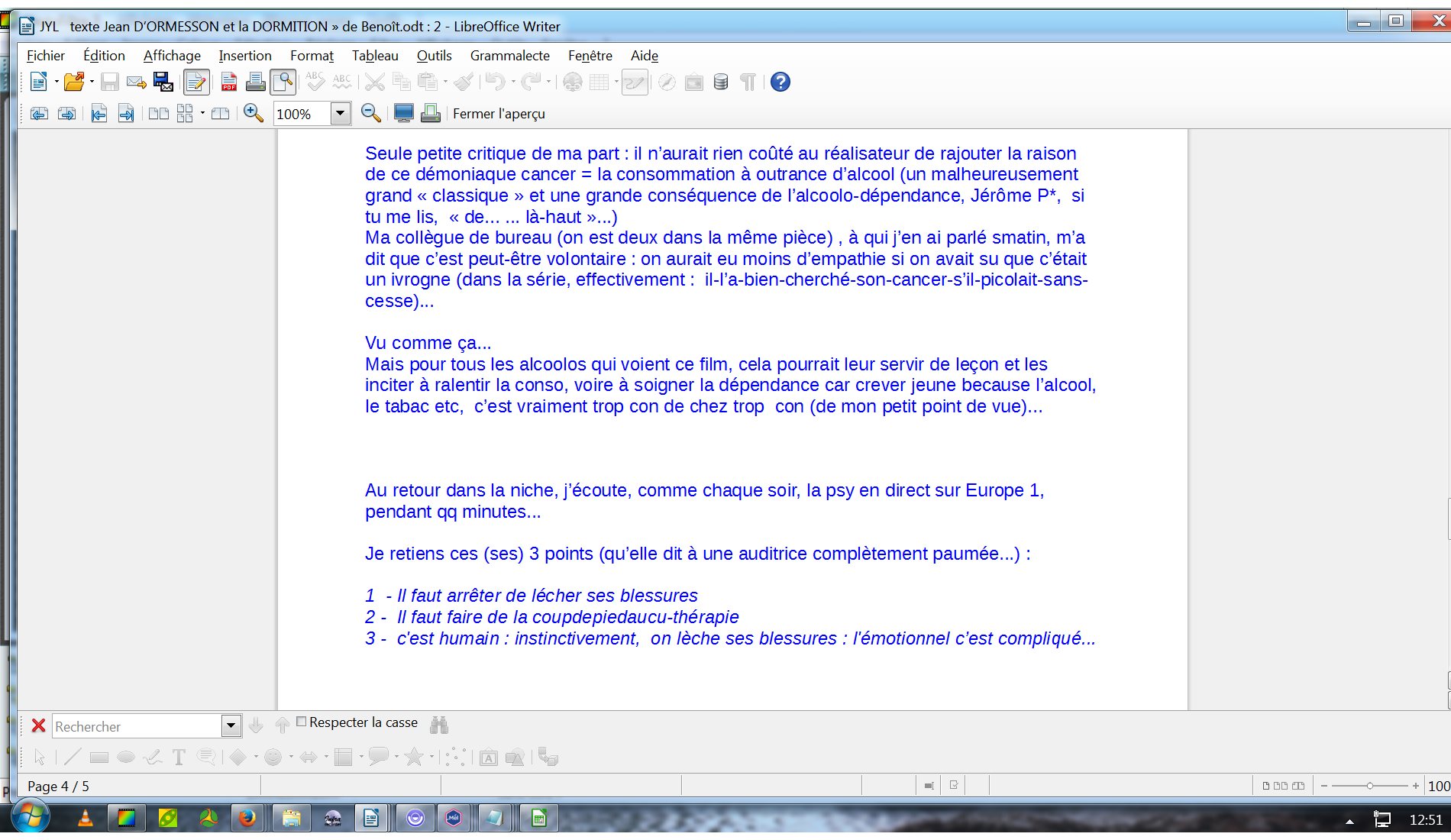Screen dimensions: 1451x840
Task: Switch preview to full screen monitor icon
Action: [403, 114]
